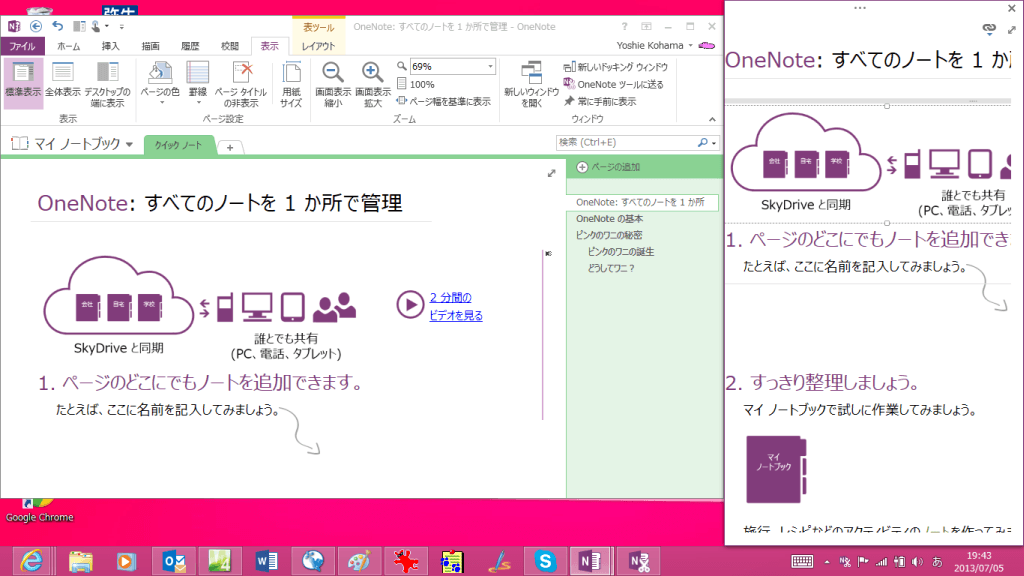Screen dimensions: 1024x576
Task: Click Add Page (ページの追加)
Action: [x=608, y=167]
